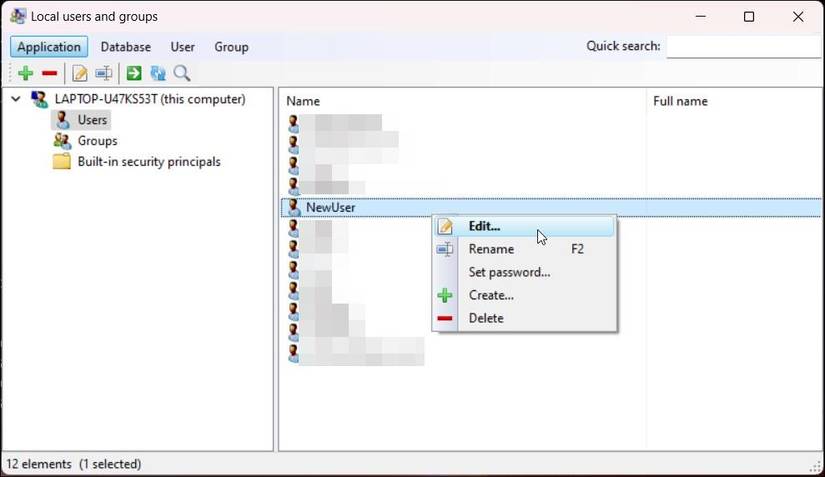Select Groups in the tree
825x477 pixels.
tap(97, 141)
